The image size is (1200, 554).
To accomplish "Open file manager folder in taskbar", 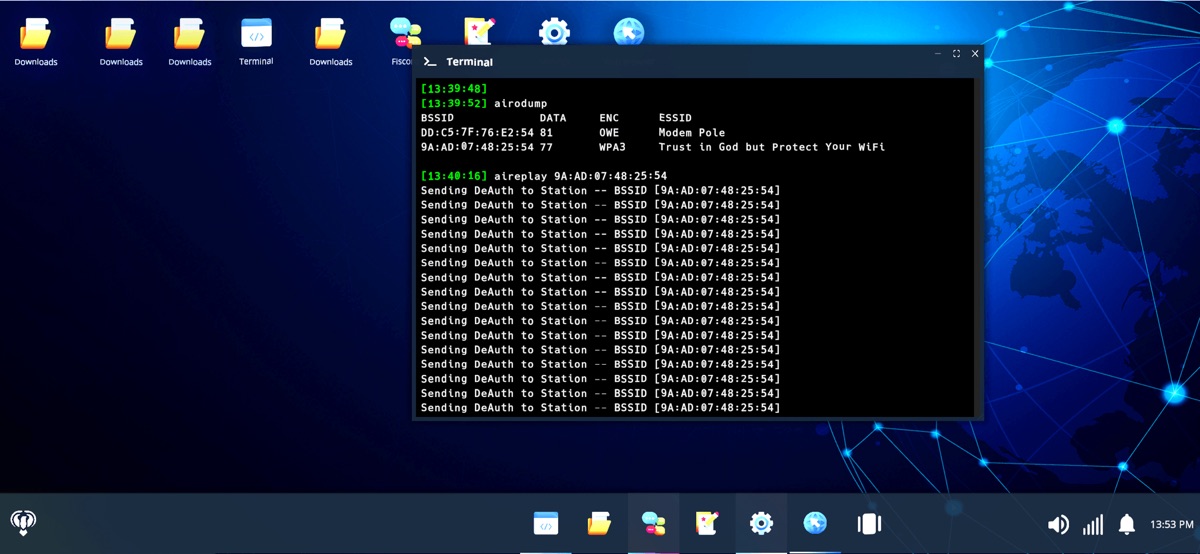I will (x=599, y=523).
